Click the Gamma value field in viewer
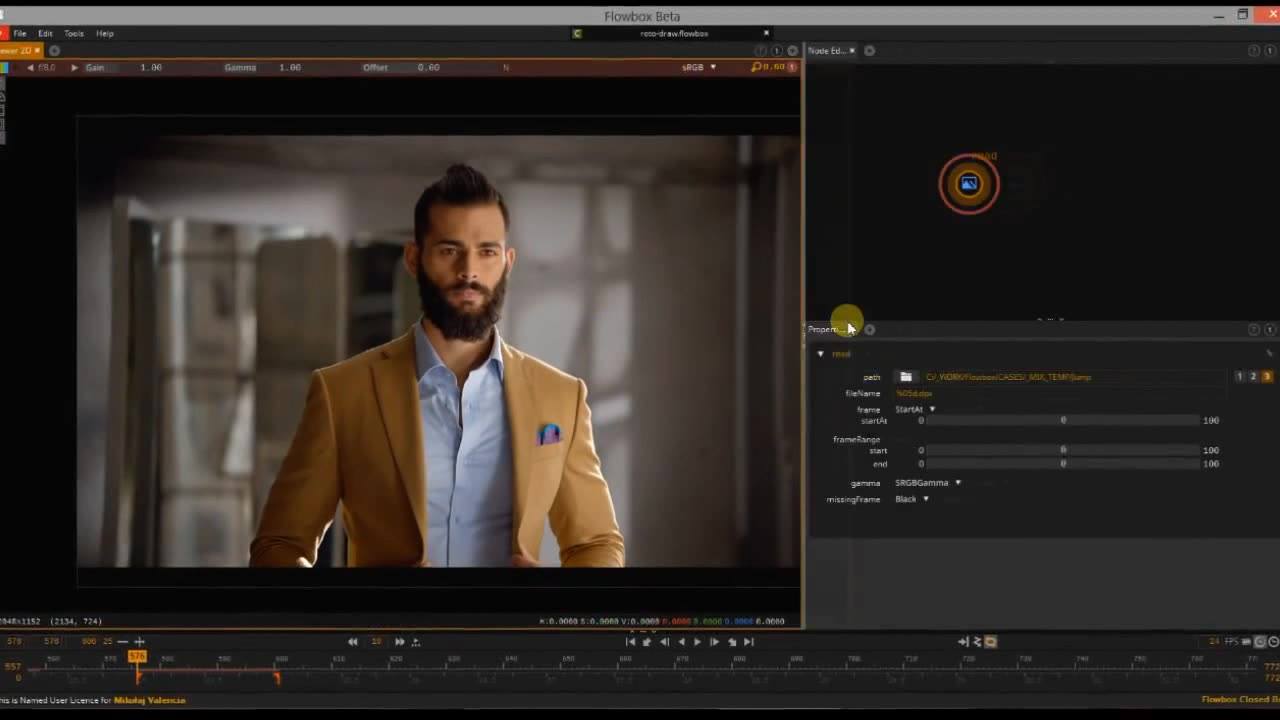The image size is (1280, 720). click(290, 67)
